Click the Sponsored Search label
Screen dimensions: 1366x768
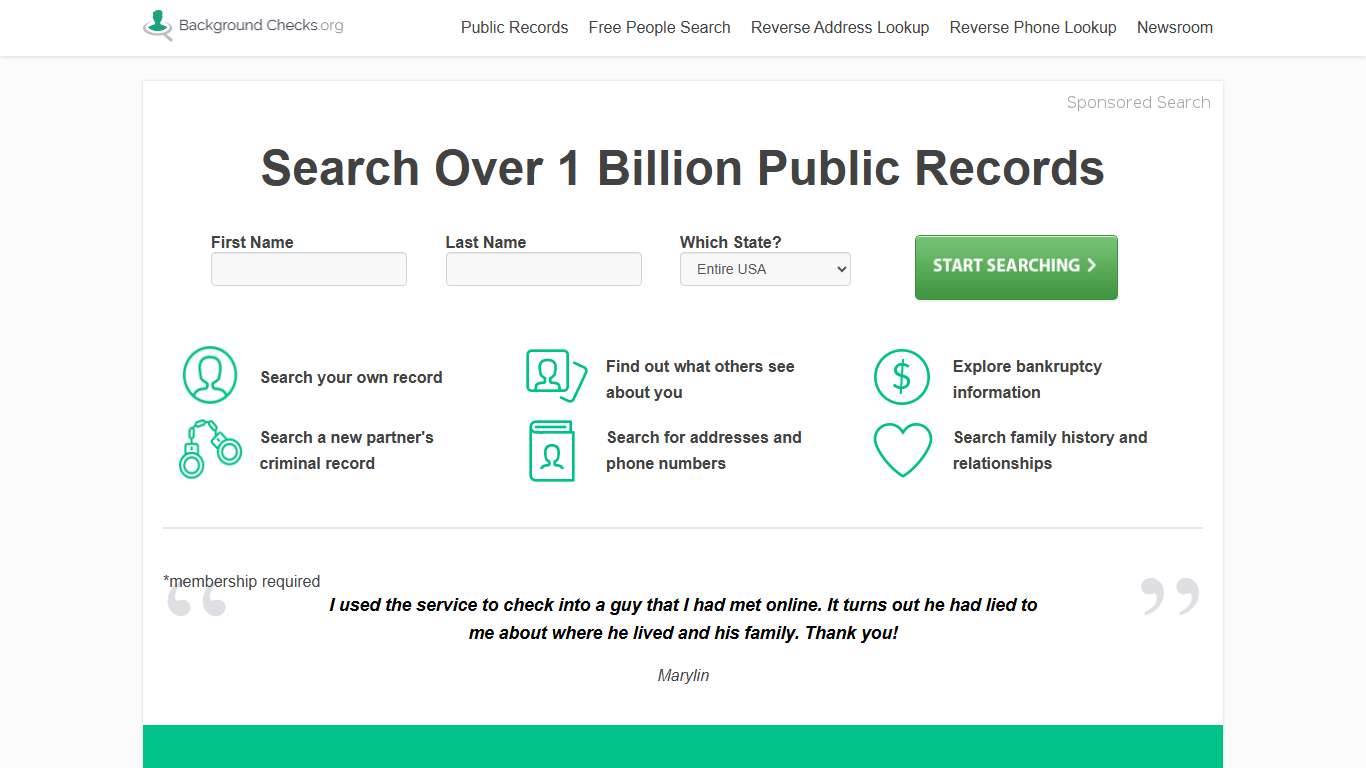(x=1138, y=102)
